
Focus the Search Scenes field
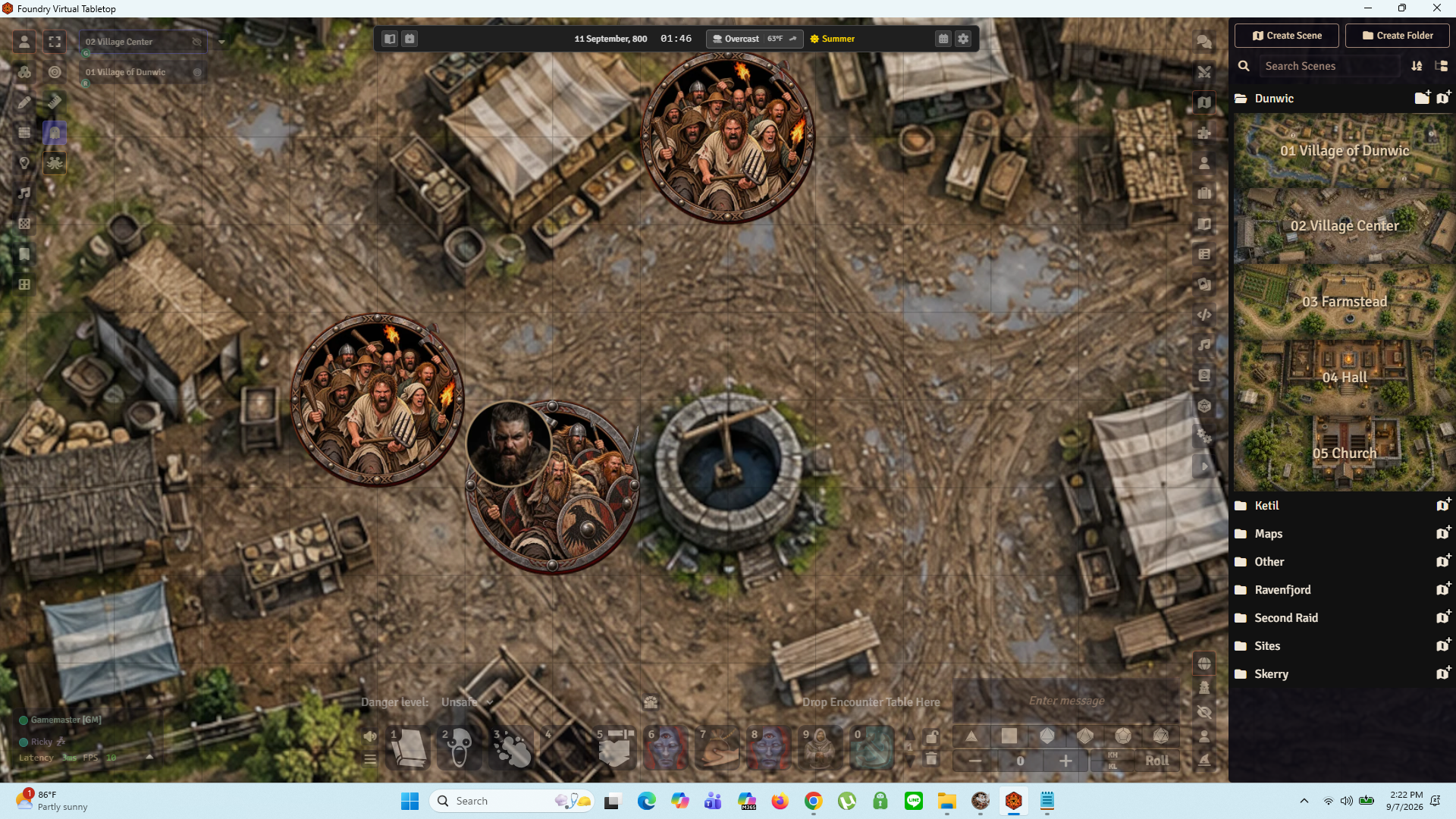pos(1329,66)
